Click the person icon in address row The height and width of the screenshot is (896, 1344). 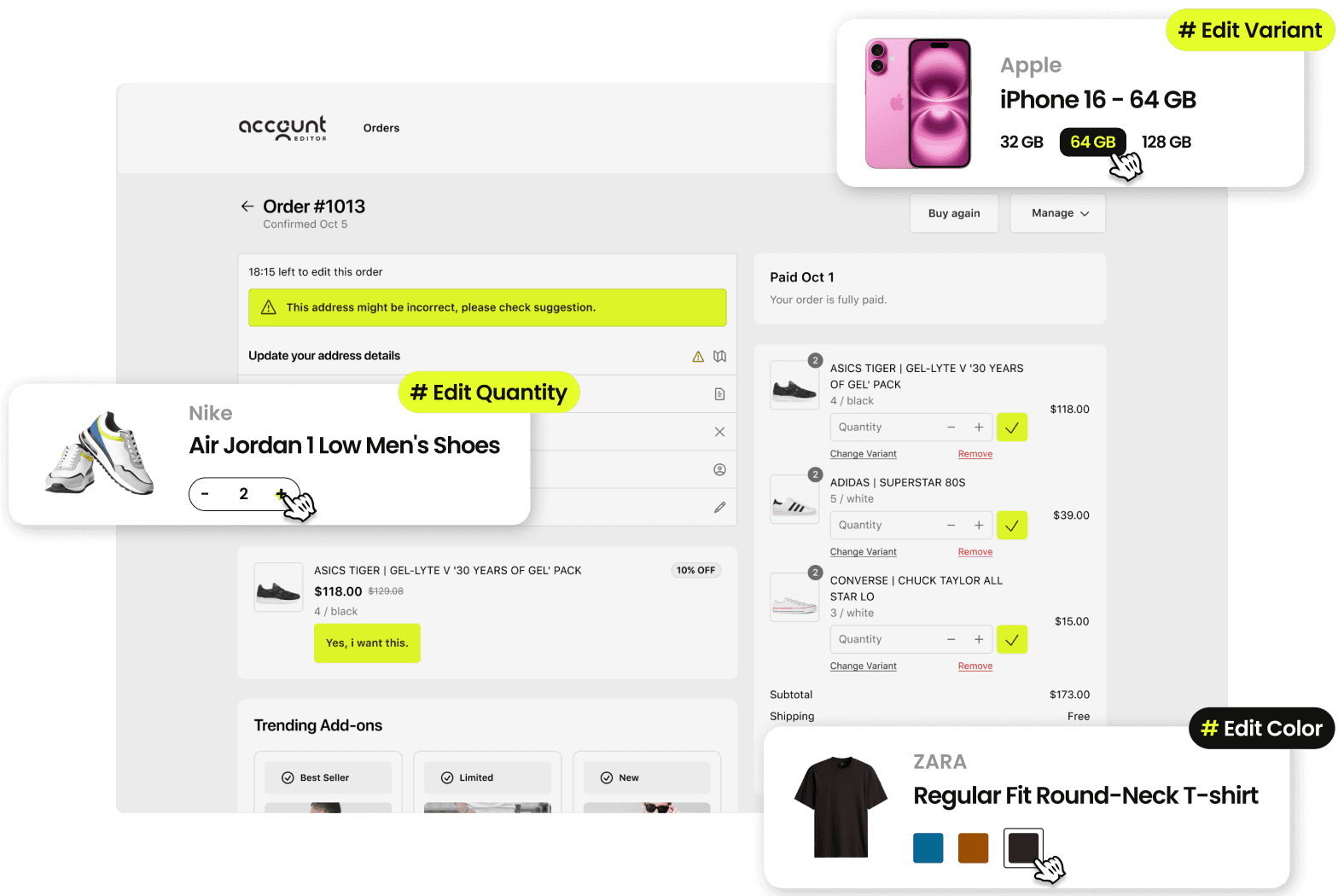(720, 469)
